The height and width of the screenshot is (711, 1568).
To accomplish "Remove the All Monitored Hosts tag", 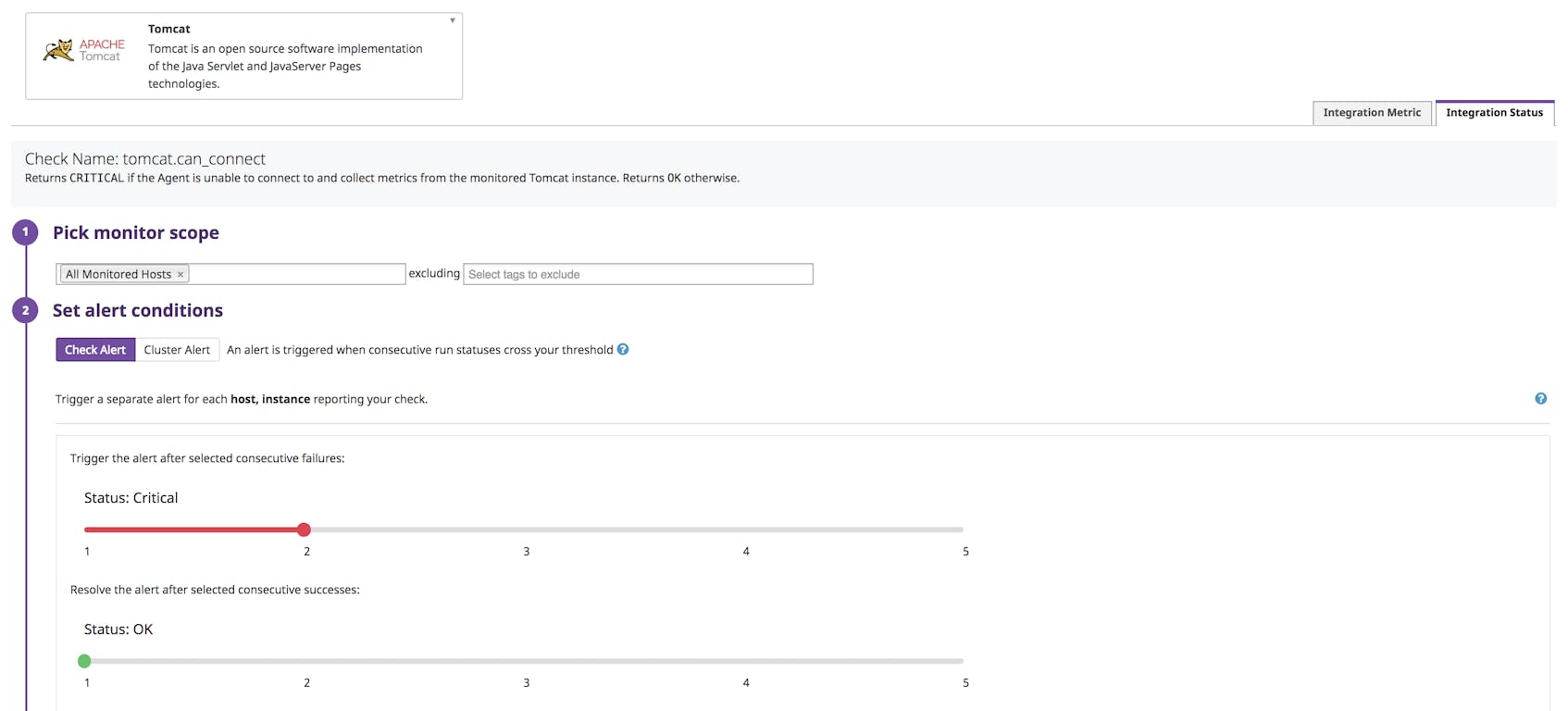I will coord(180,275).
